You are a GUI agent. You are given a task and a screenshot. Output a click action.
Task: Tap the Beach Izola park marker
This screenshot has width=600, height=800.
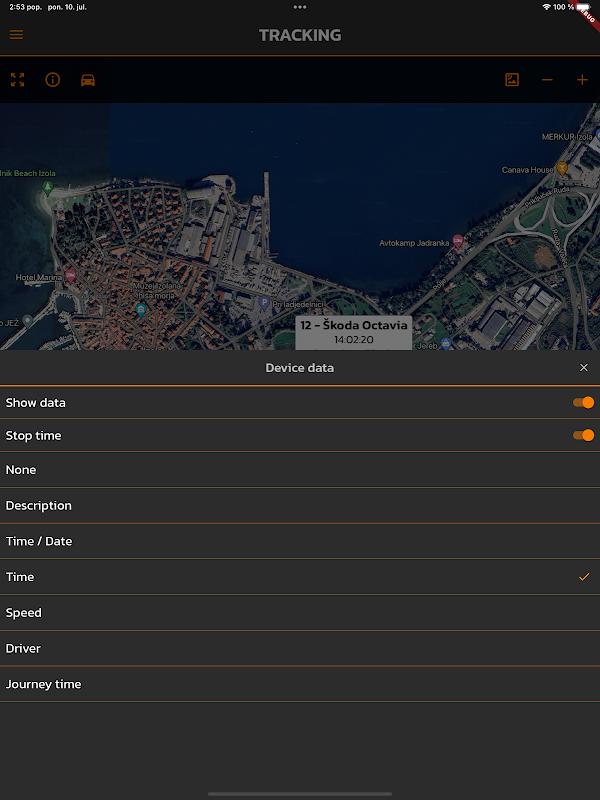pos(47,187)
